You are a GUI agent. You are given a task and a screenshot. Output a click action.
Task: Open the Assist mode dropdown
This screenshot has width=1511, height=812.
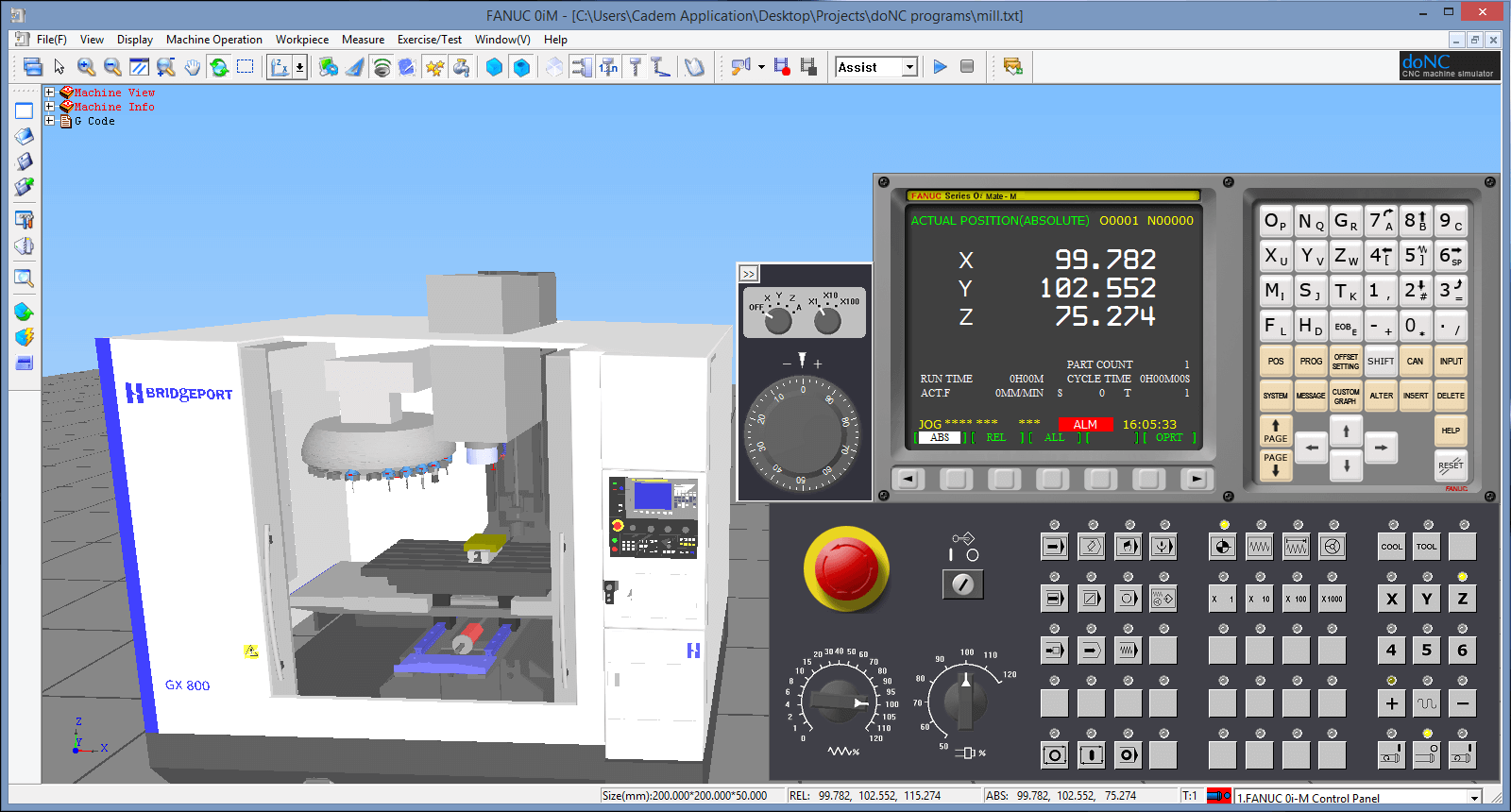click(x=909, y=67)
